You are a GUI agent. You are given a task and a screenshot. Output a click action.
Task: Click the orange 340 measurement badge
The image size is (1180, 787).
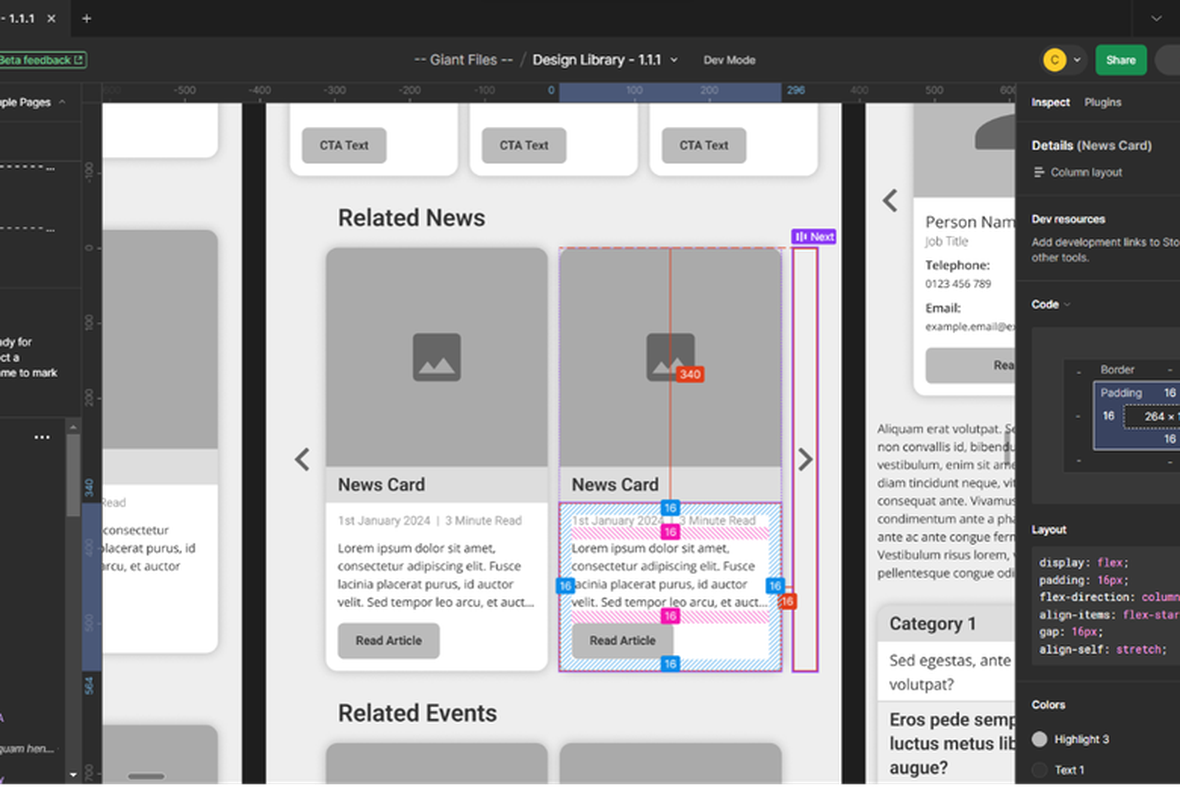coord(689,374)
